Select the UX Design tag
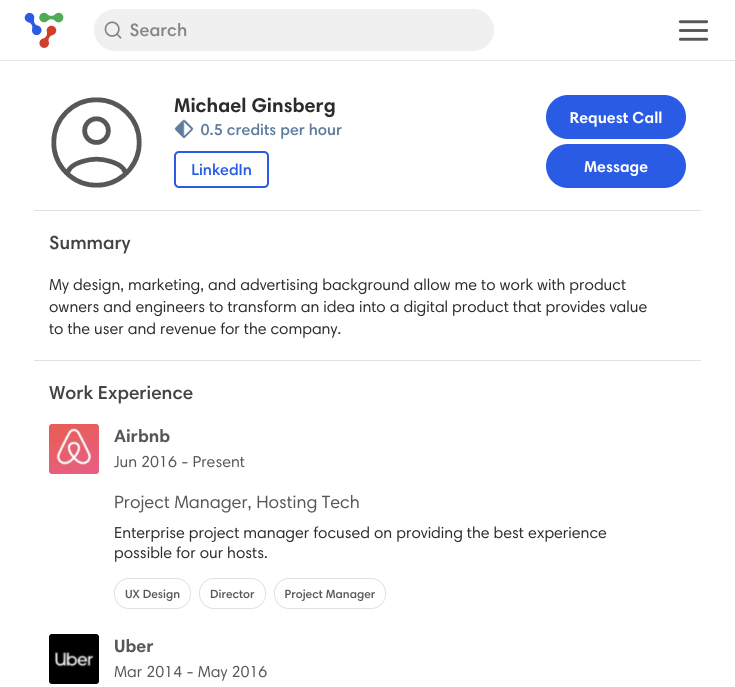 pyautogui.click(x=152, y=594)
